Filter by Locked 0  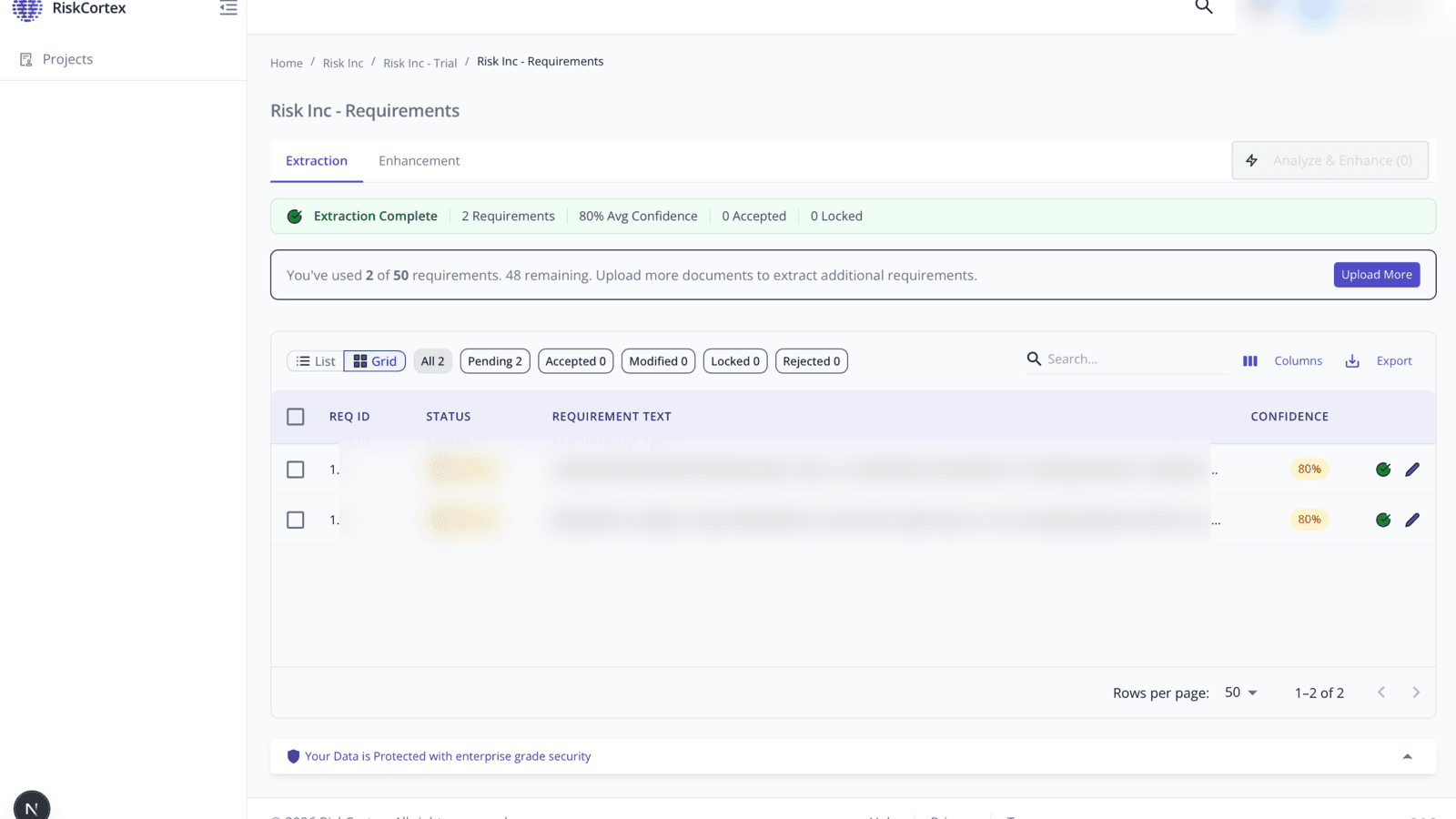click(x=735, y=361)
